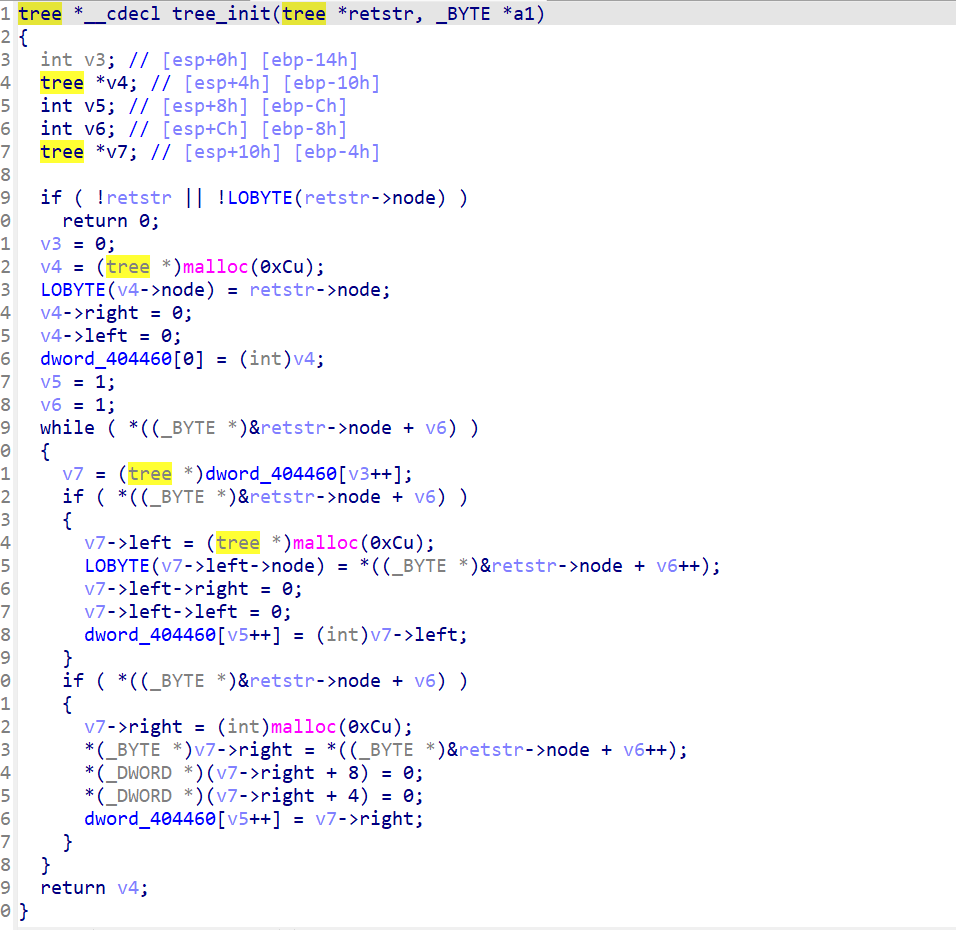Viewport: 956px width, 930px height.
Task: Select the 'tree *v4;' variable declaration
Action: tap(88, 82)
